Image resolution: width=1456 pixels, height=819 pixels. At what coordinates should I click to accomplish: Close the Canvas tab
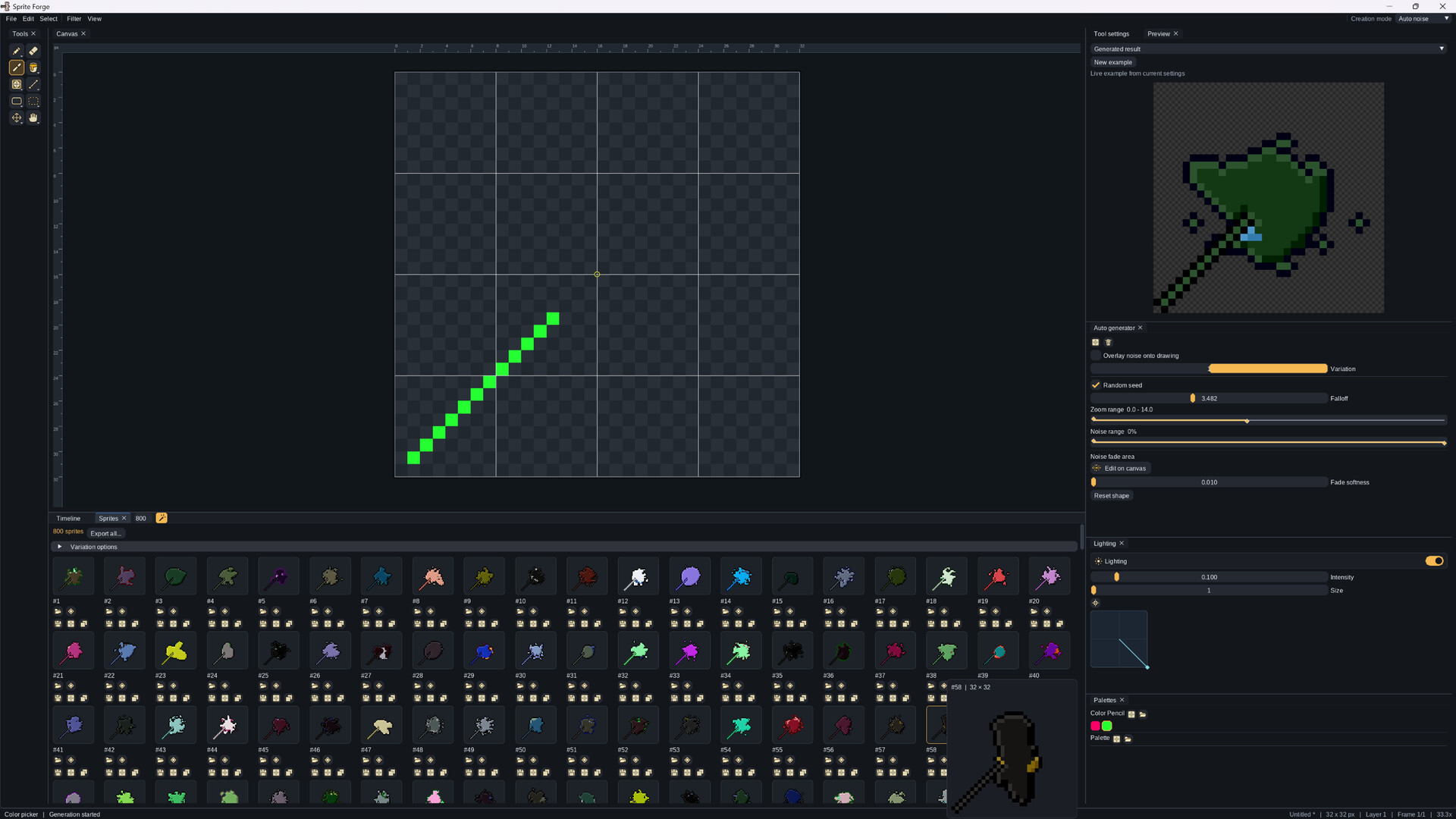tap(83, 33)
